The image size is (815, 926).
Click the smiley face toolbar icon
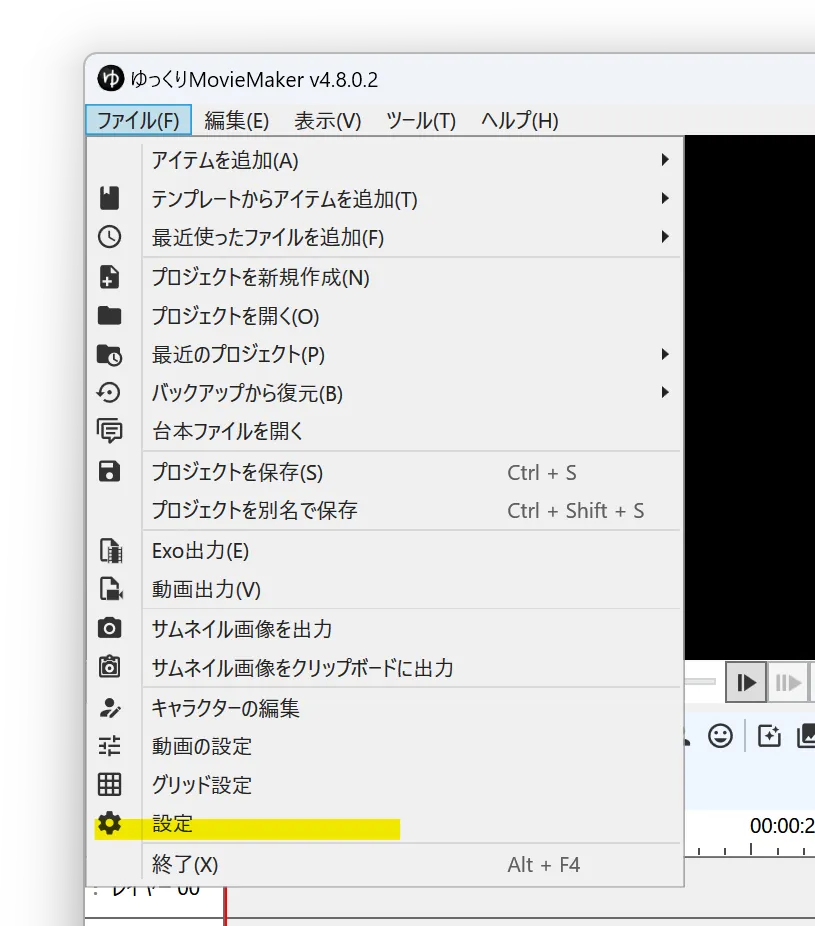[720, 736]
